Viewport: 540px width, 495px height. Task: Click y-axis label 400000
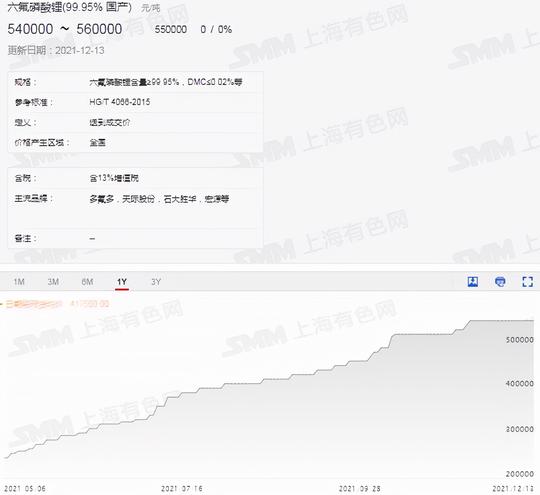click(x=520, y=383)
